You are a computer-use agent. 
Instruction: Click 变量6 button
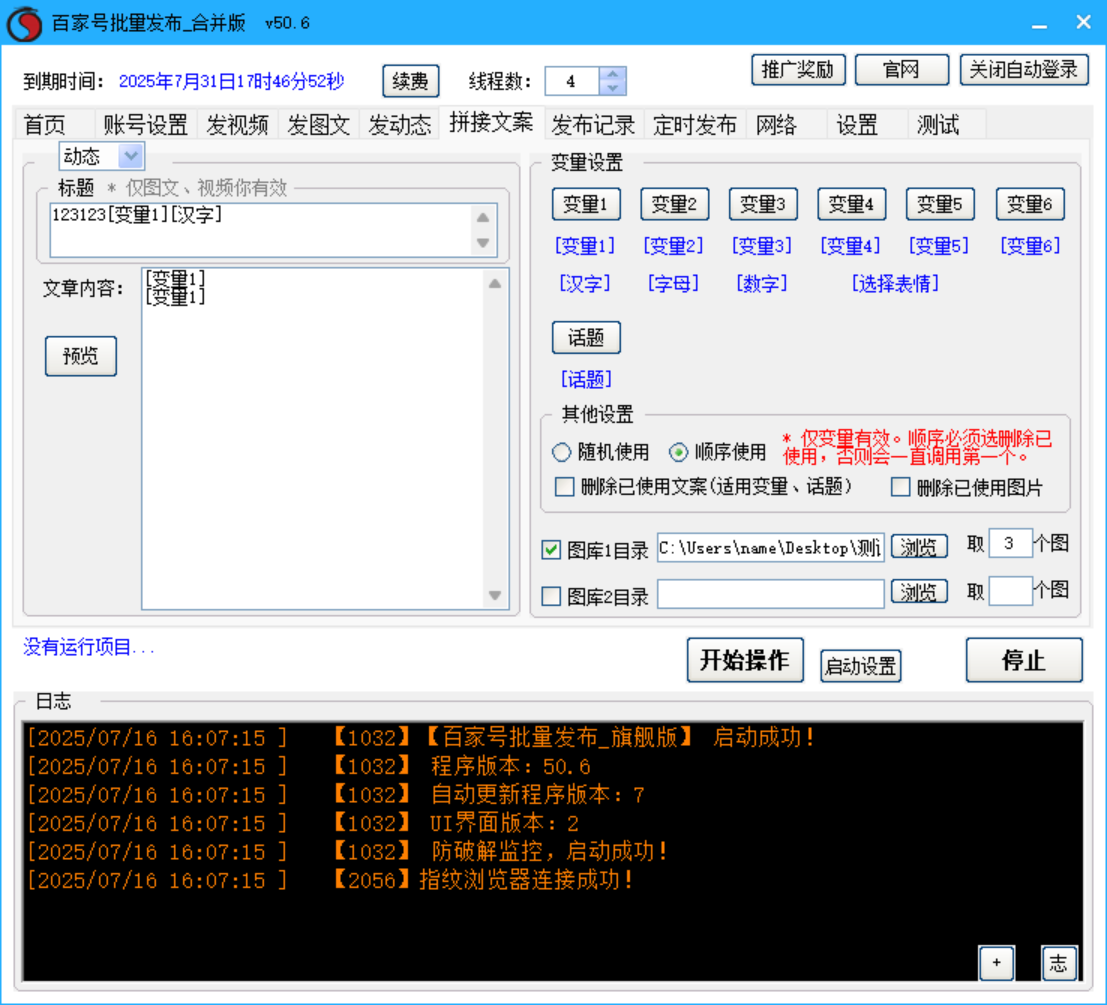1030,205
